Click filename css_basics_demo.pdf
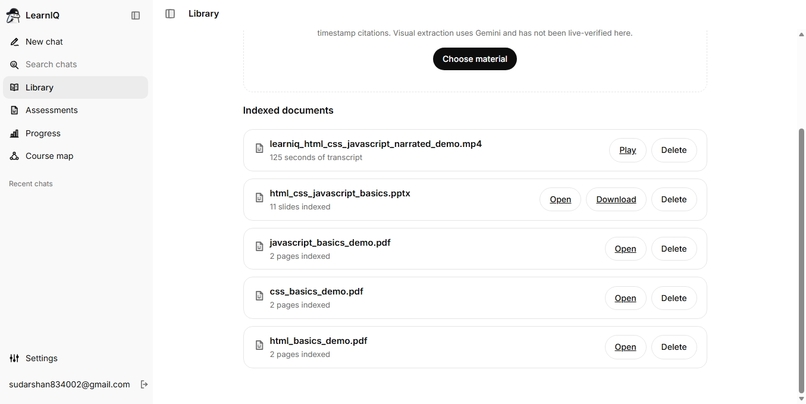 316,291
